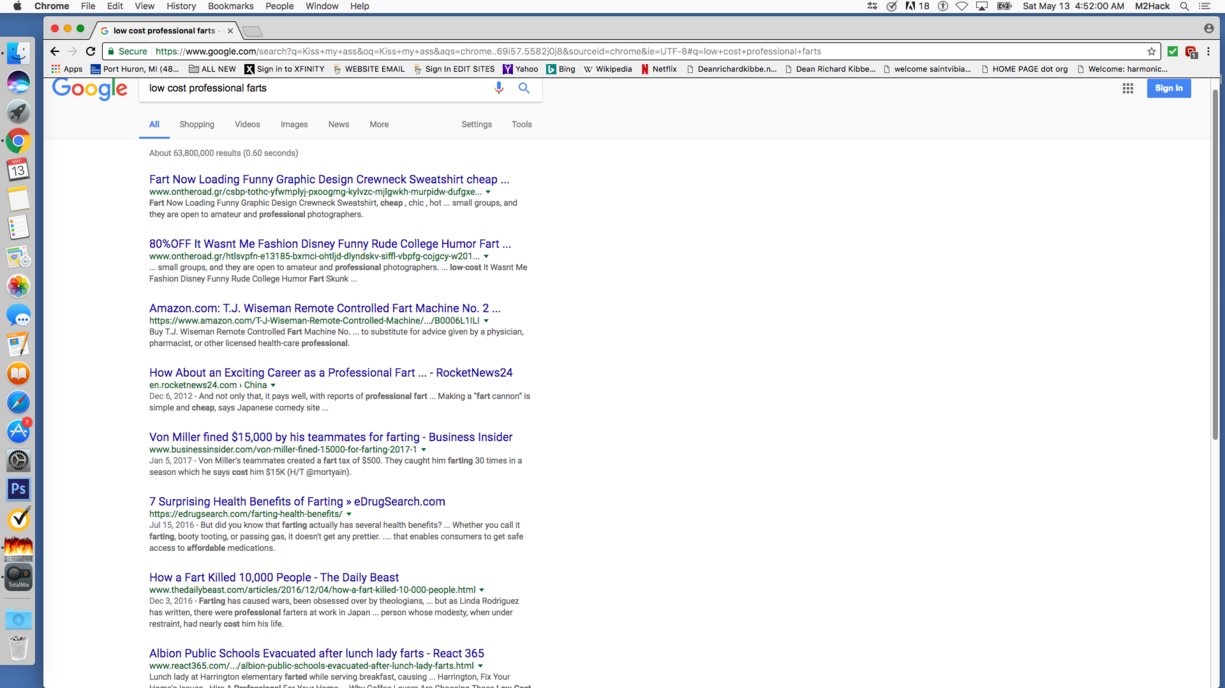Open the More search categories dropdown
Viewport: 1225px width, 688px height.
pos(379,125)
